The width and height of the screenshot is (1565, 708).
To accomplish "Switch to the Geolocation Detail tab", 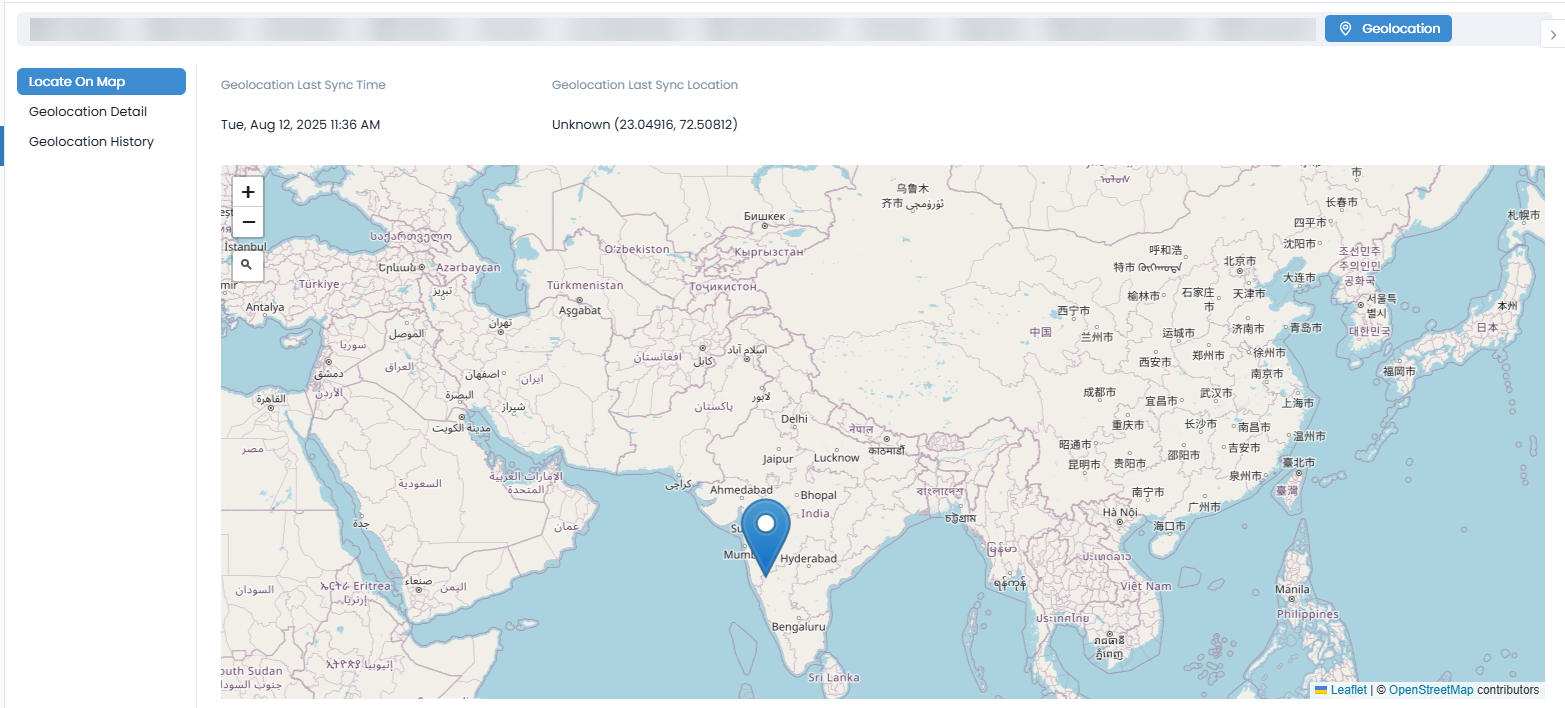I will (88, 111).
